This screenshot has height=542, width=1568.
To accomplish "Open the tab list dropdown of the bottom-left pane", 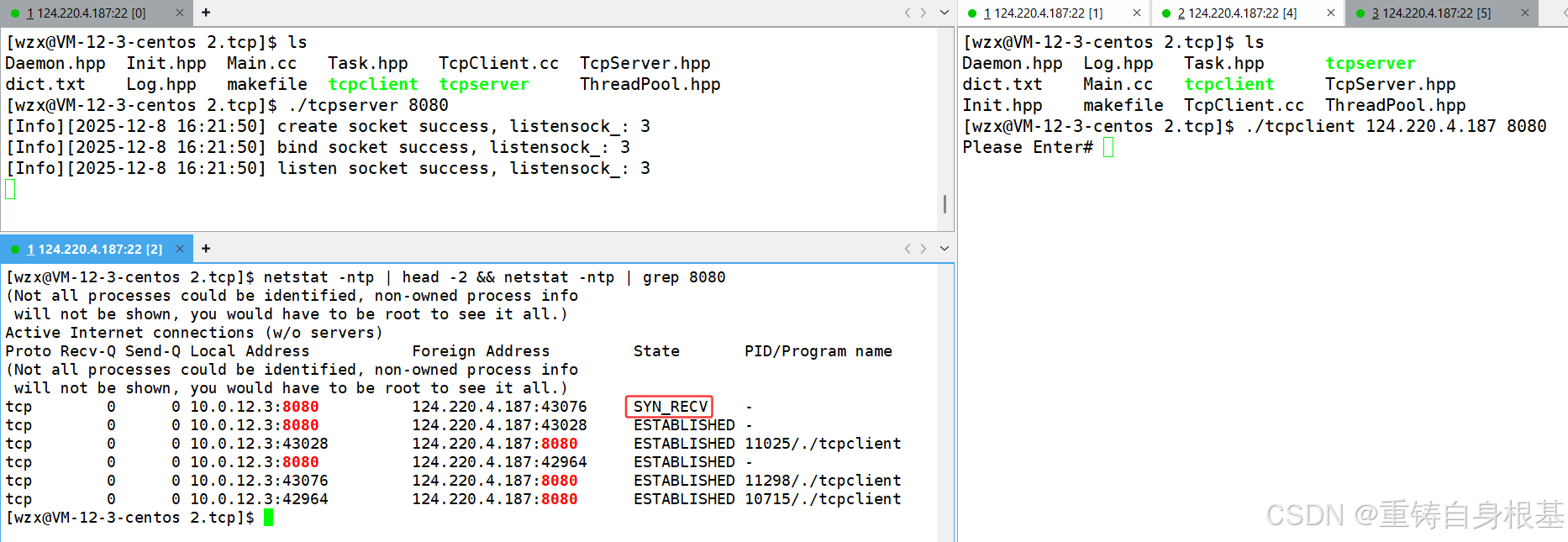I will pos(944,249).
